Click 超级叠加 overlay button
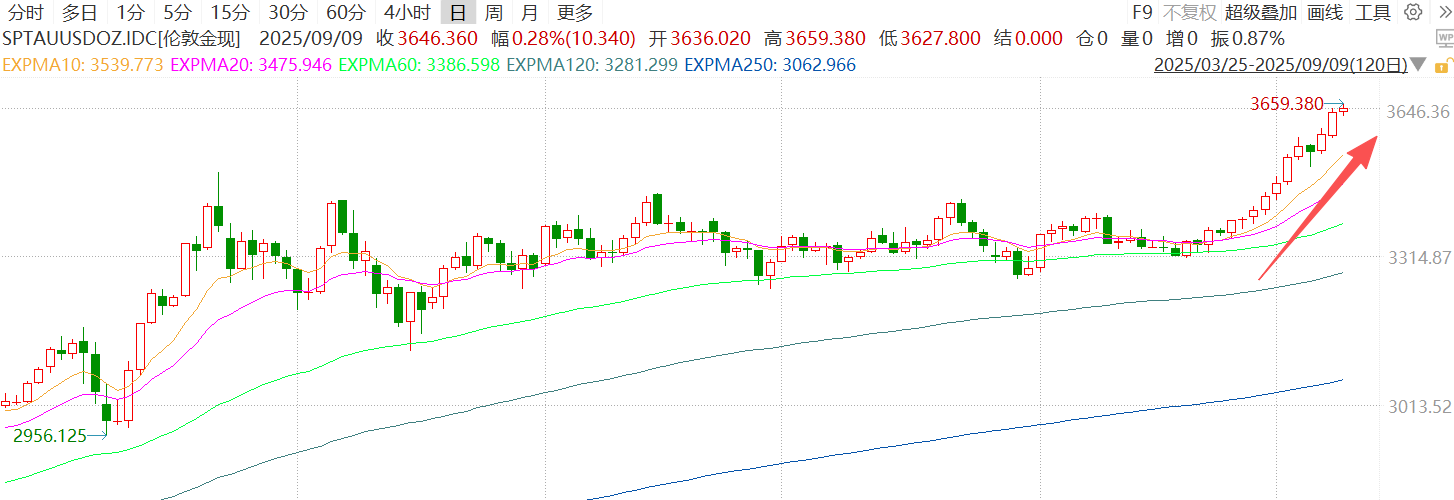 click(1261, 13)
